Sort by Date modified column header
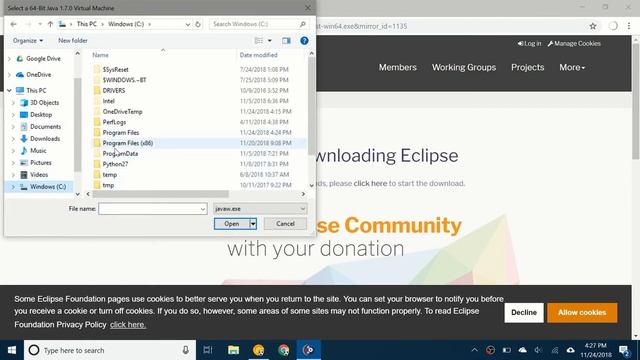Viewport: 640px width, 360px height. (x=258, y=55)
